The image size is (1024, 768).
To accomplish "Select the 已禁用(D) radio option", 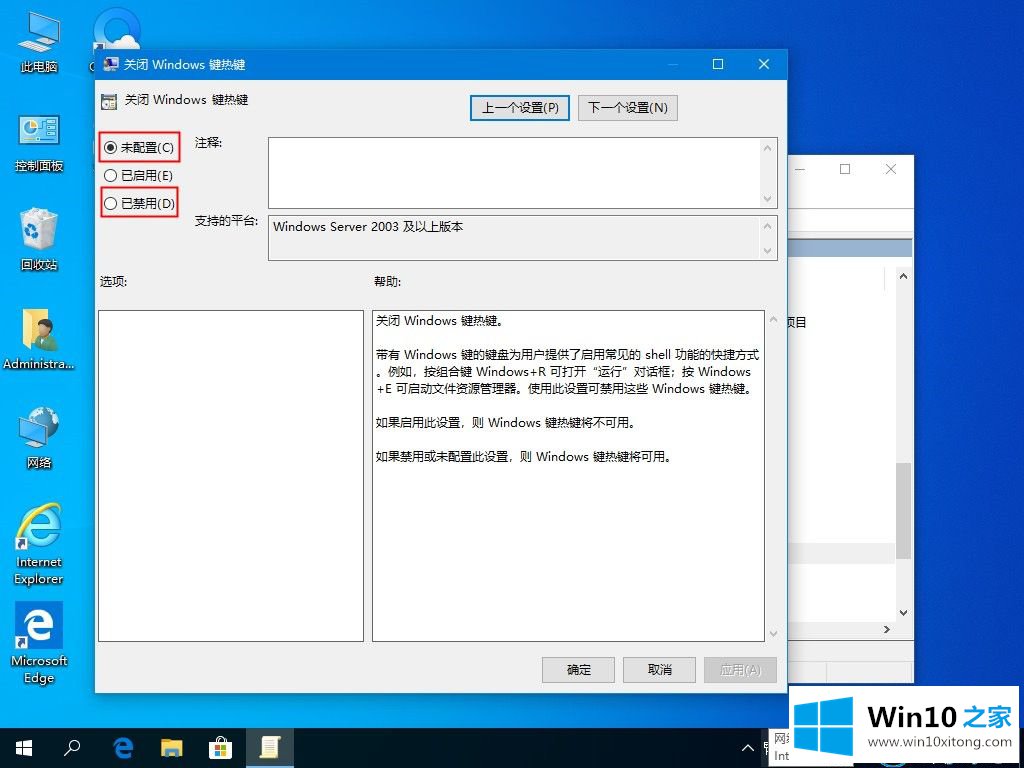I will click(x=139, y=204).
